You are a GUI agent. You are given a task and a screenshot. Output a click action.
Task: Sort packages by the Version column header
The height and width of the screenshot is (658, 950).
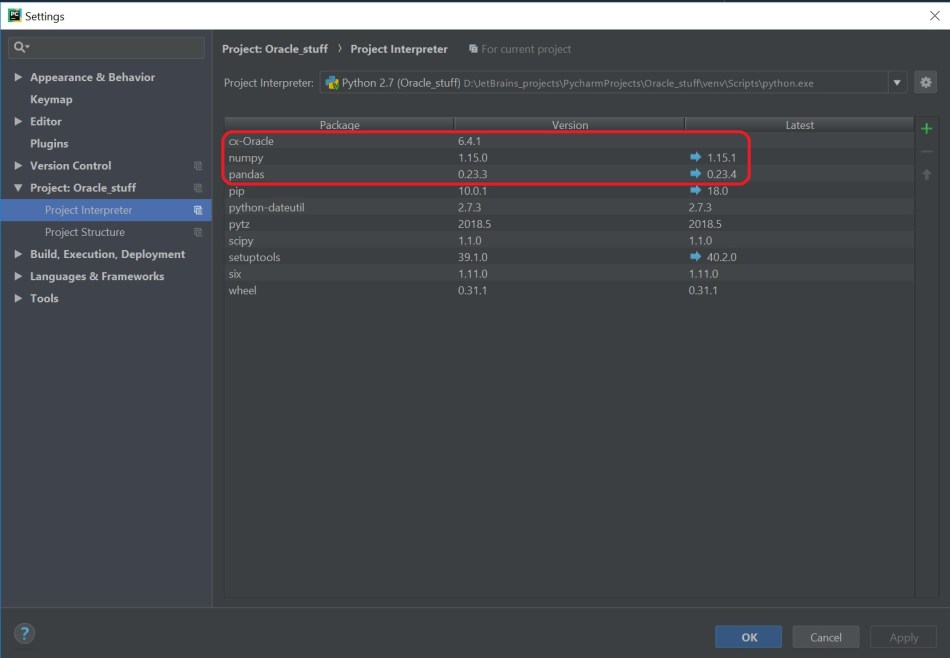569,125
